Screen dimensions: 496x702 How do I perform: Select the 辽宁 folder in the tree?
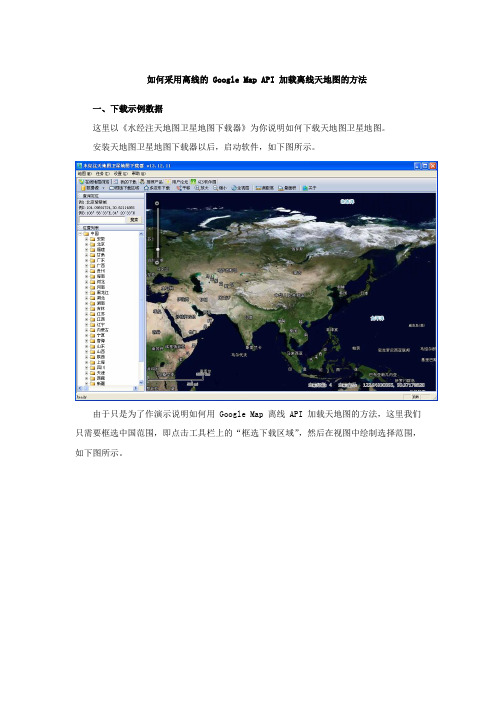[98, 325]
